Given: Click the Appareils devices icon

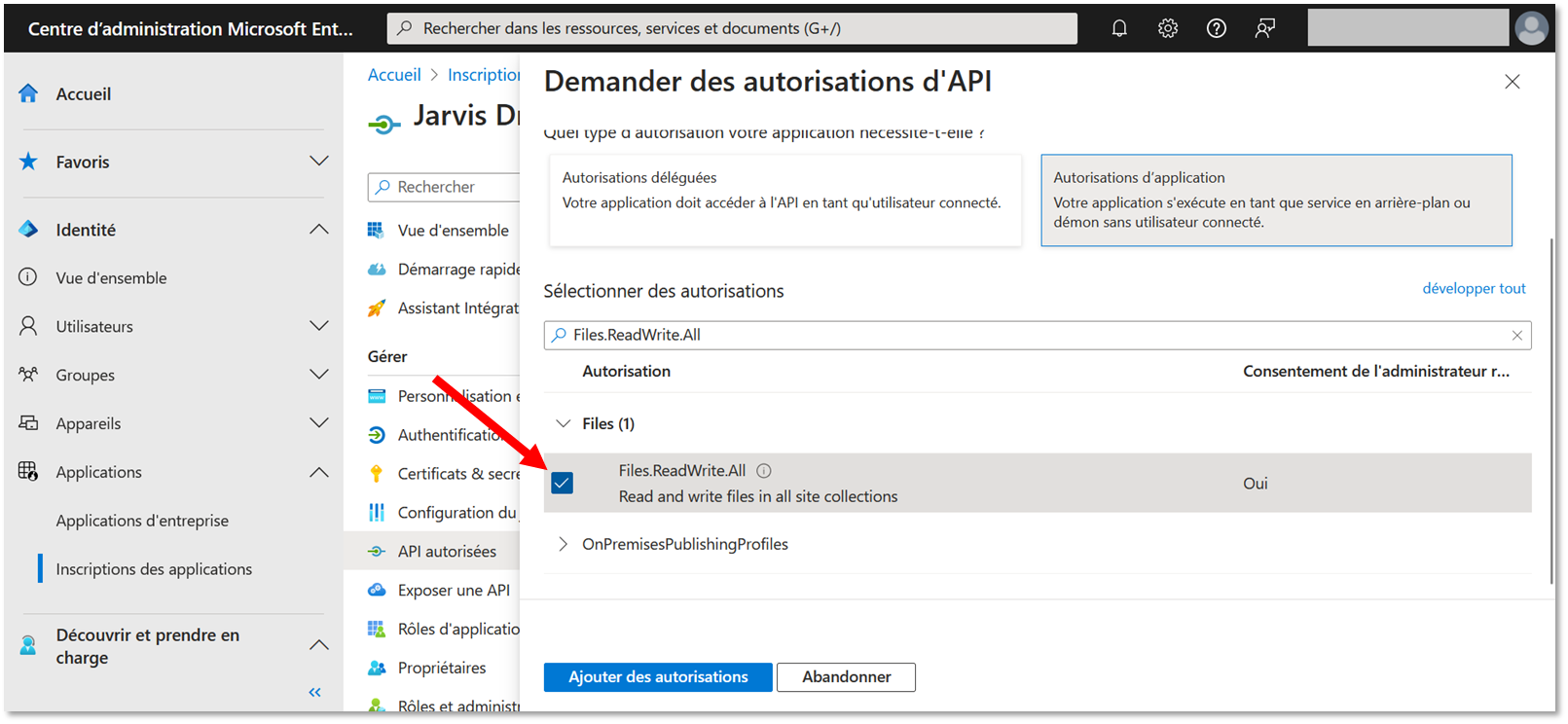Looking at the screenshot, I should tap(28, 423).
